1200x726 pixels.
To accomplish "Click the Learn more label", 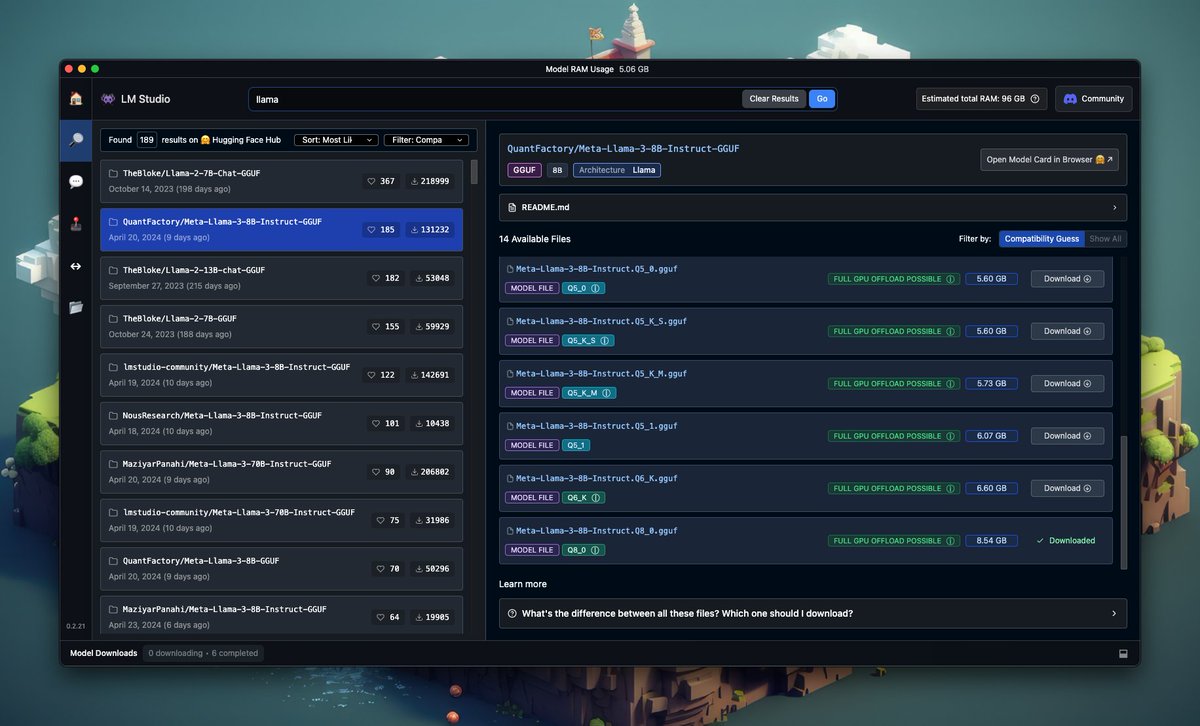I will (523, 584).
